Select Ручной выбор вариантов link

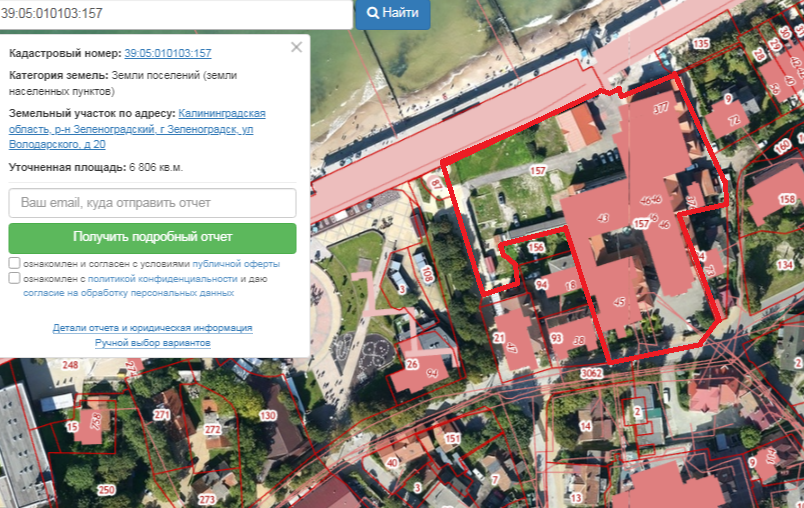click(152, 343)
